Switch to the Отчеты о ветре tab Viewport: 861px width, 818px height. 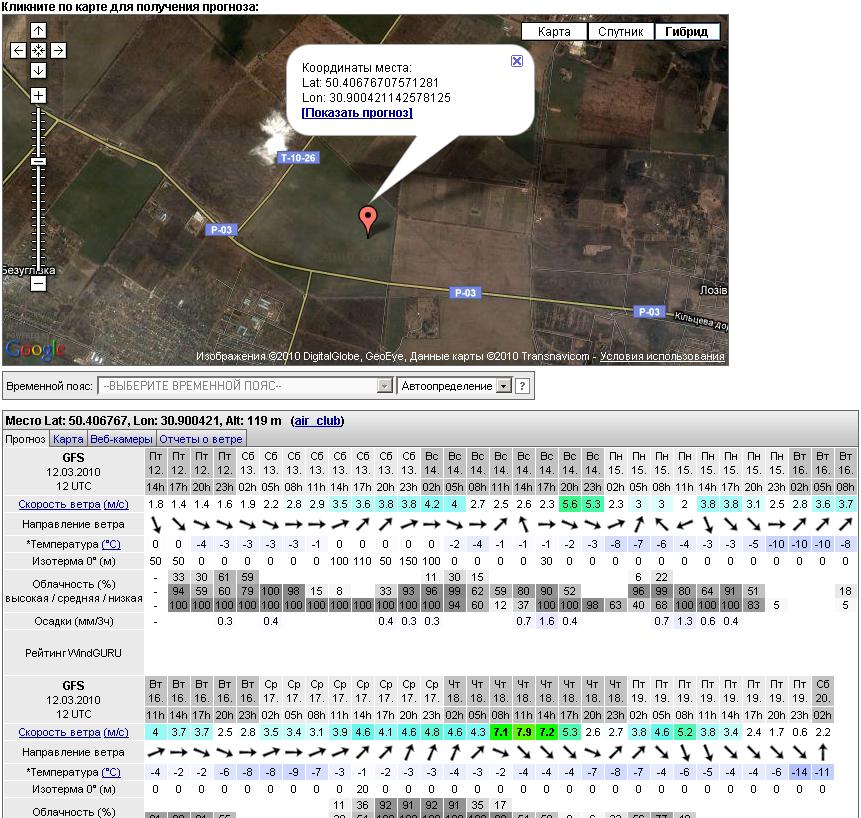coord(200,439)
